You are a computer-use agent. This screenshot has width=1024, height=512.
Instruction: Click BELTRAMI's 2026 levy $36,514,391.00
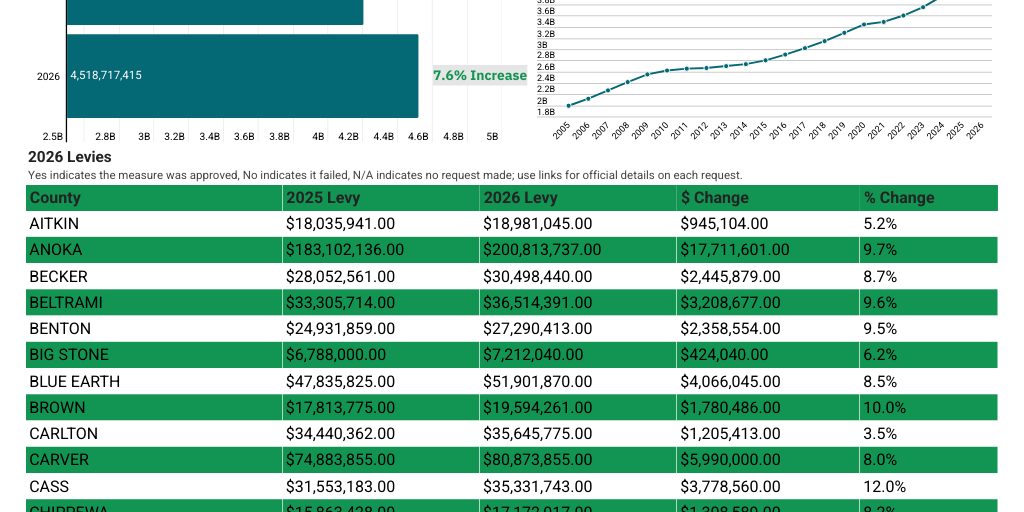(x=578, y=302)
